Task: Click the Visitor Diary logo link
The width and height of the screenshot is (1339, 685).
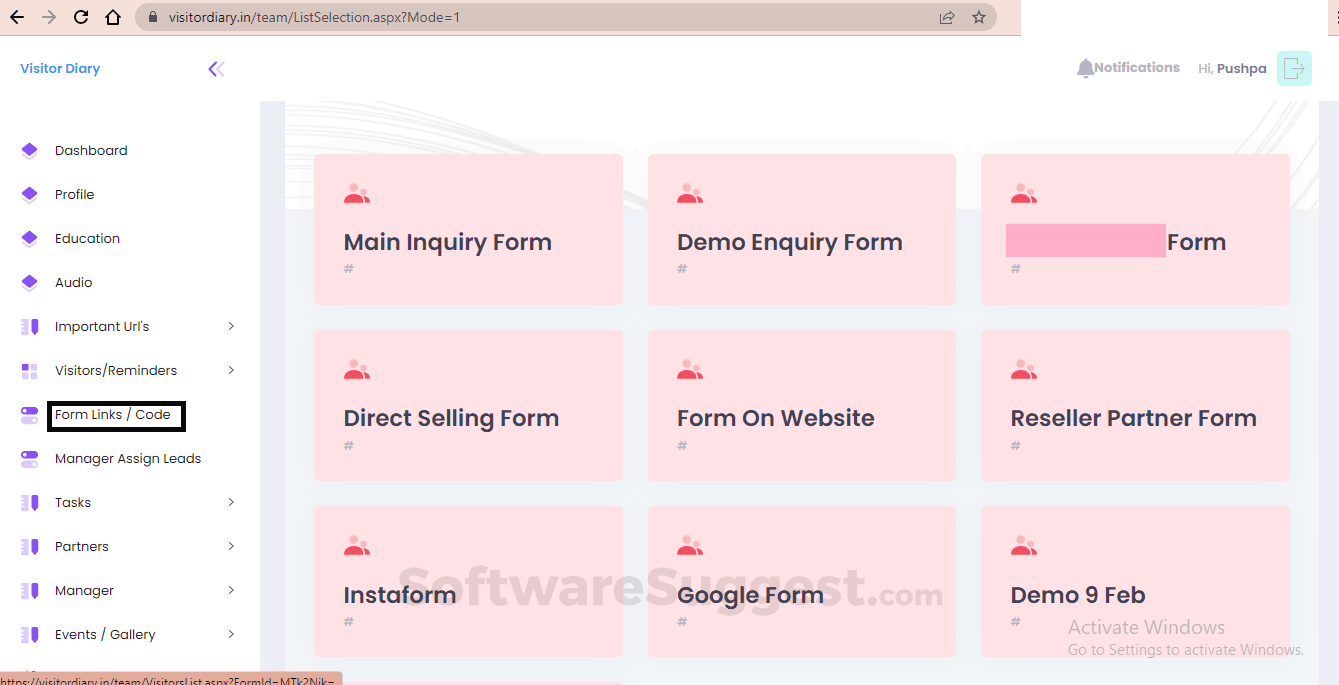Action: (59, 68)
